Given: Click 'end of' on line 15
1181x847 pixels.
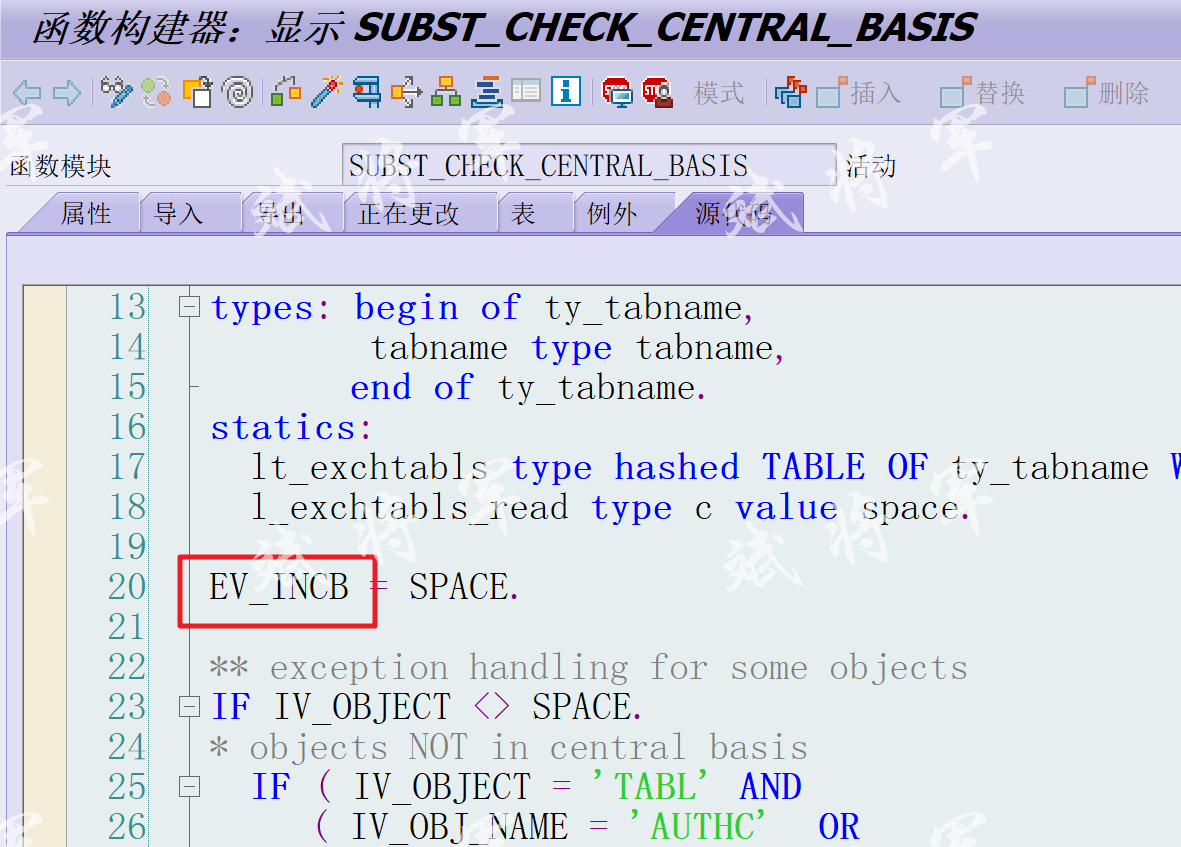Looking at the screenshot, I should pos(411,388).
